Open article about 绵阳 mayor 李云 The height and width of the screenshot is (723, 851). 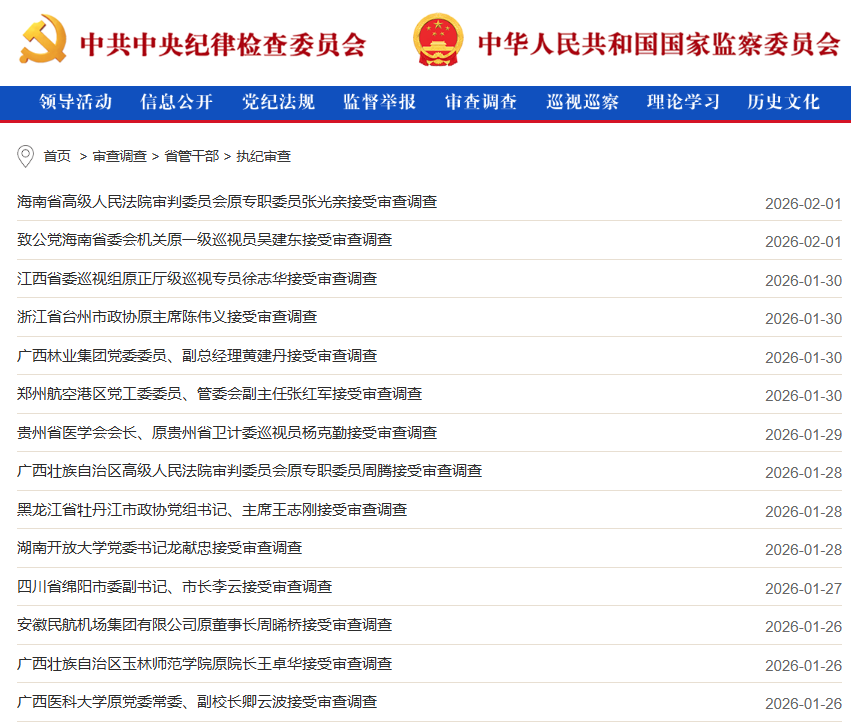[x=175, y=587]
